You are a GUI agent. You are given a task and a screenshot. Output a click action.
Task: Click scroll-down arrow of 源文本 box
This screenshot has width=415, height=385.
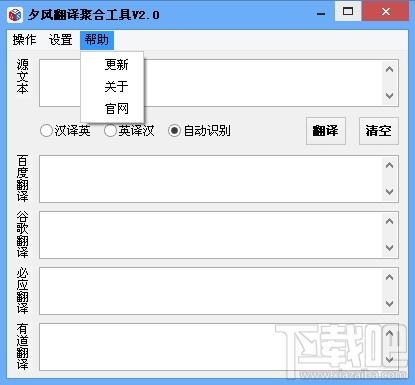[389, 96]
